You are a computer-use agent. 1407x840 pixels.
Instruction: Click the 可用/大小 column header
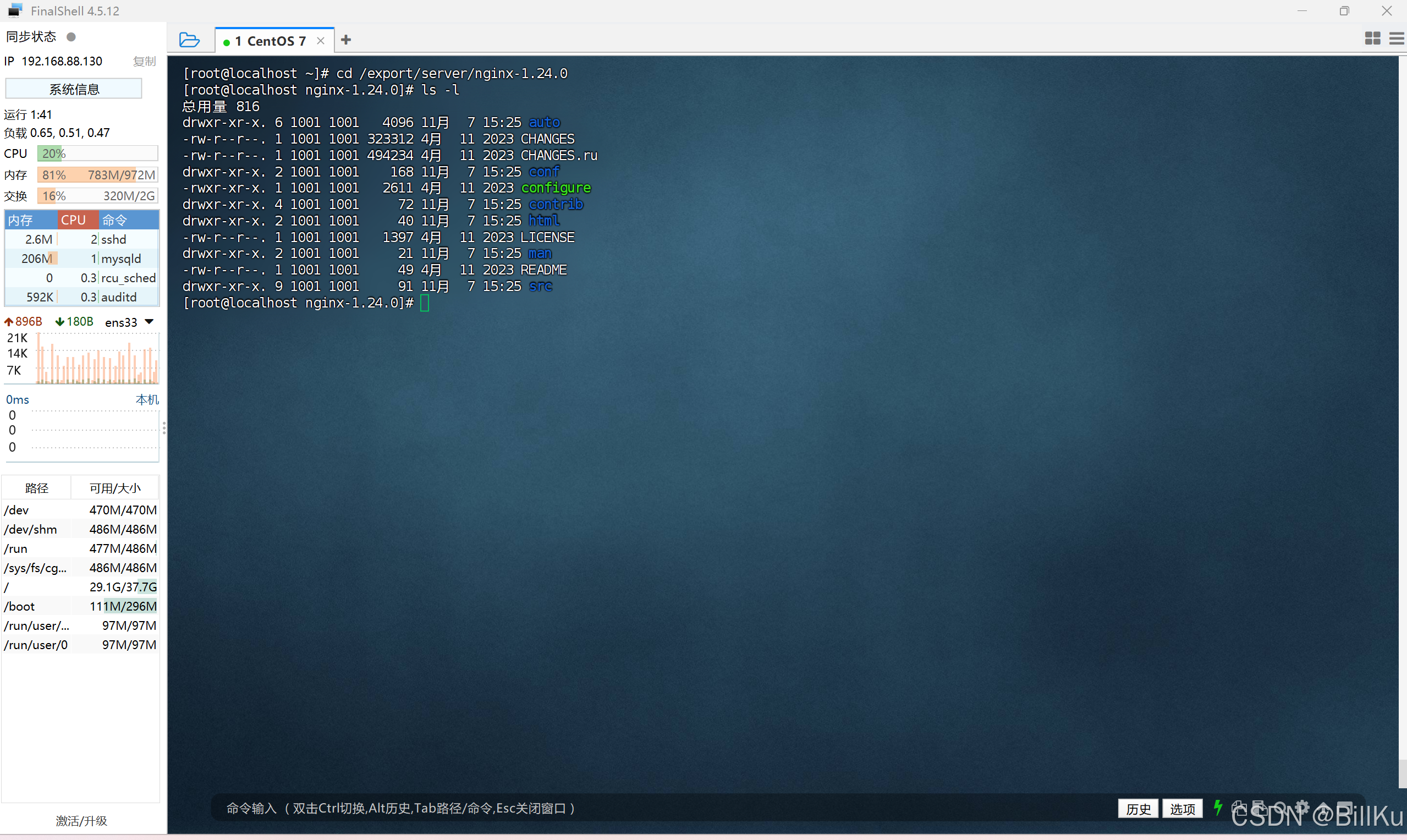[x=115, y=488]
